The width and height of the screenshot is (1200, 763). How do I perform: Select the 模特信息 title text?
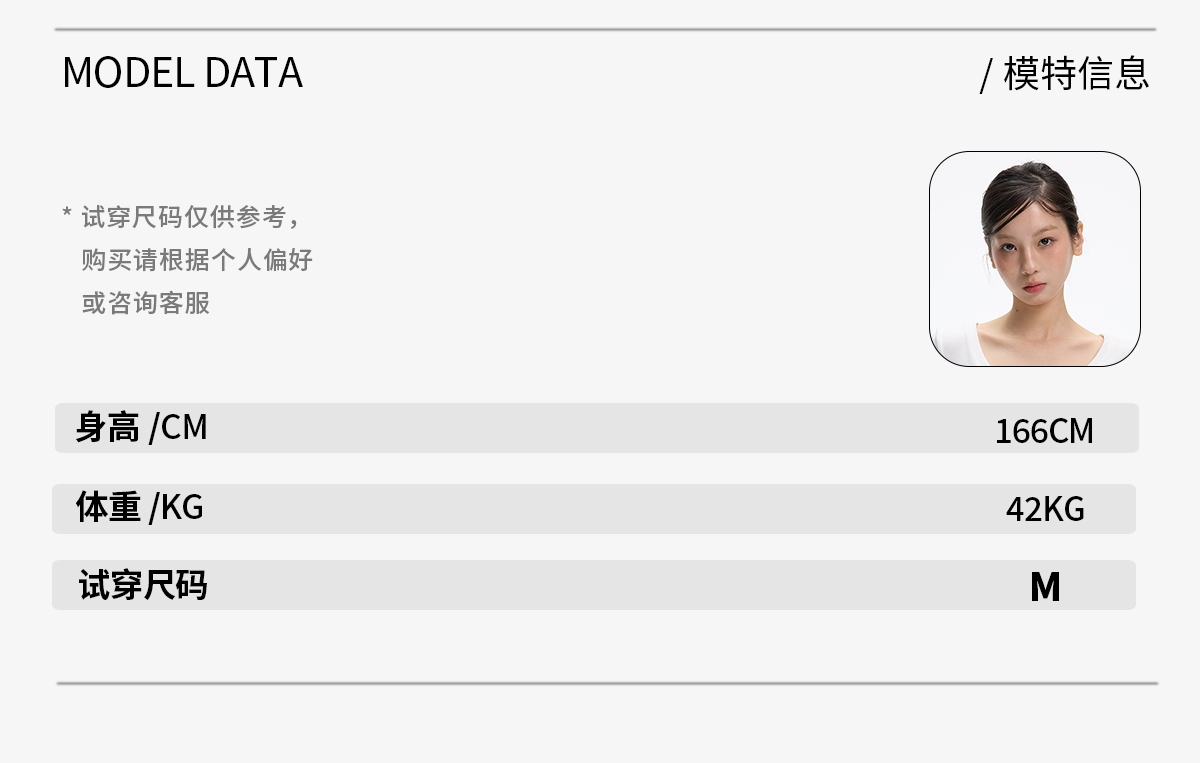(x=1075, y=73)
